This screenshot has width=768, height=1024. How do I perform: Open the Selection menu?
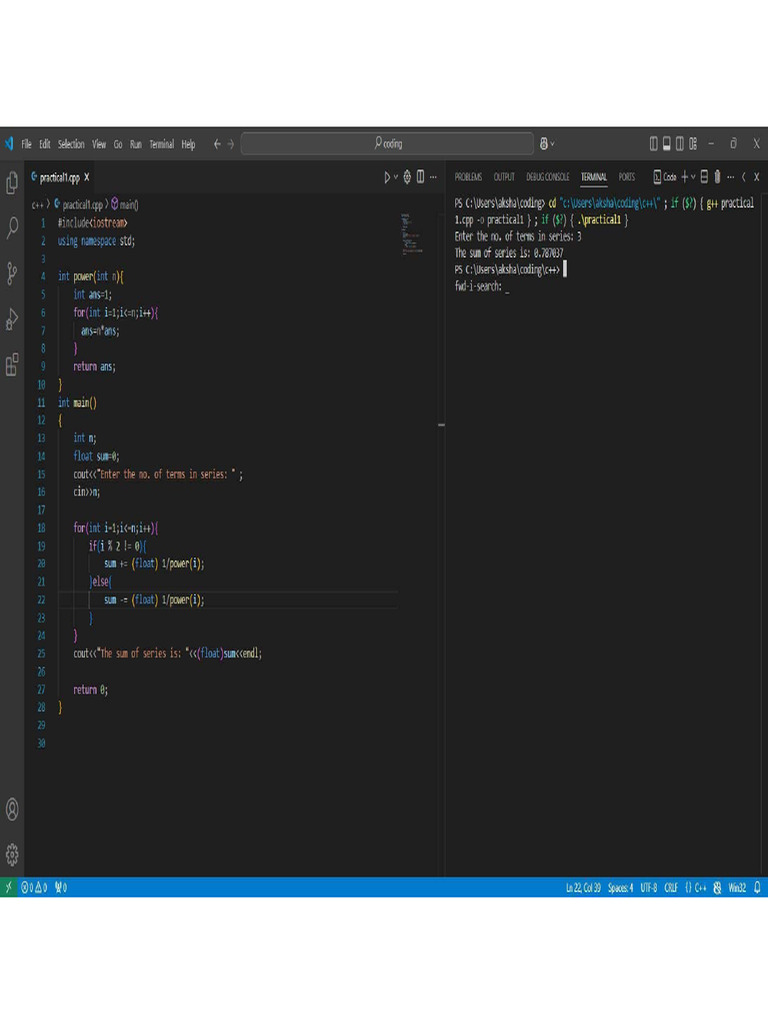[71, 144]
